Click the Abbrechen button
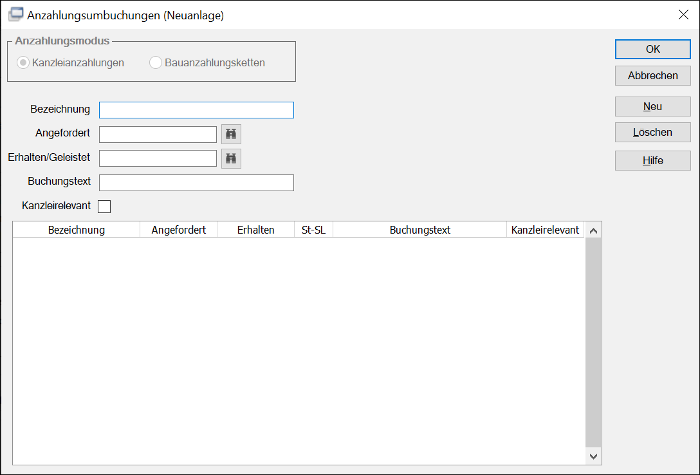This screenshot has width=700, height=475. [x=653, y=75]
